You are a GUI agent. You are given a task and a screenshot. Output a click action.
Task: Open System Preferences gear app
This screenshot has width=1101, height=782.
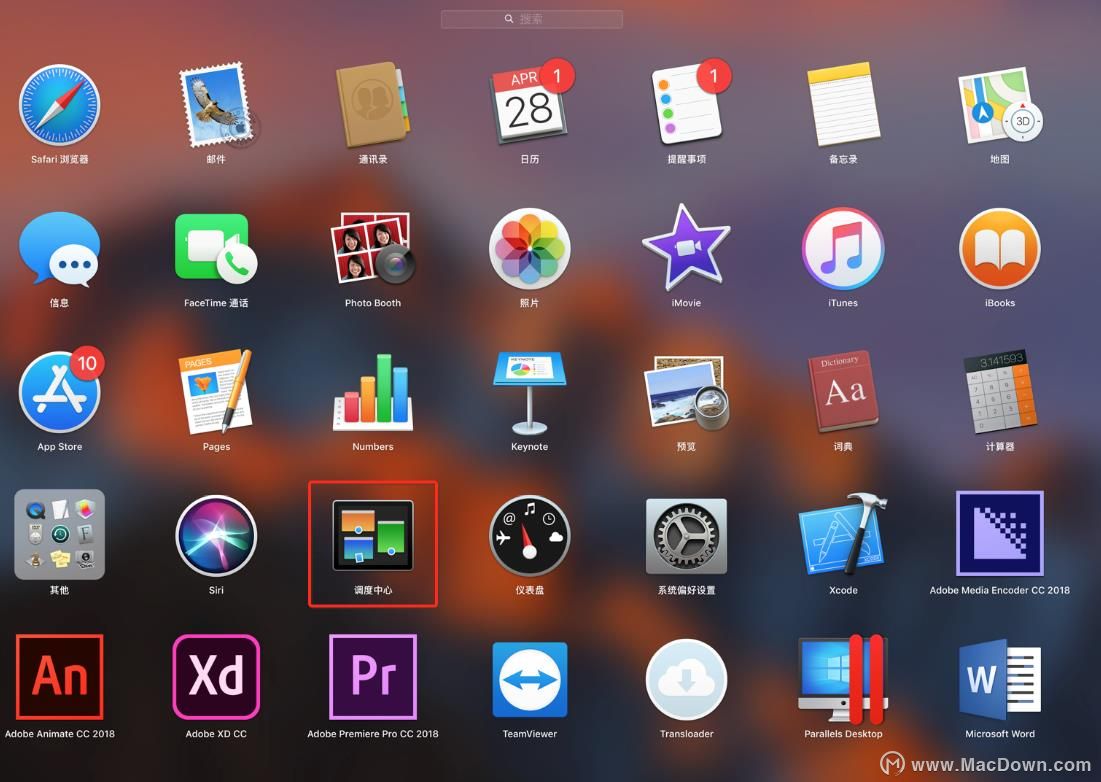(x=686, y=536)
